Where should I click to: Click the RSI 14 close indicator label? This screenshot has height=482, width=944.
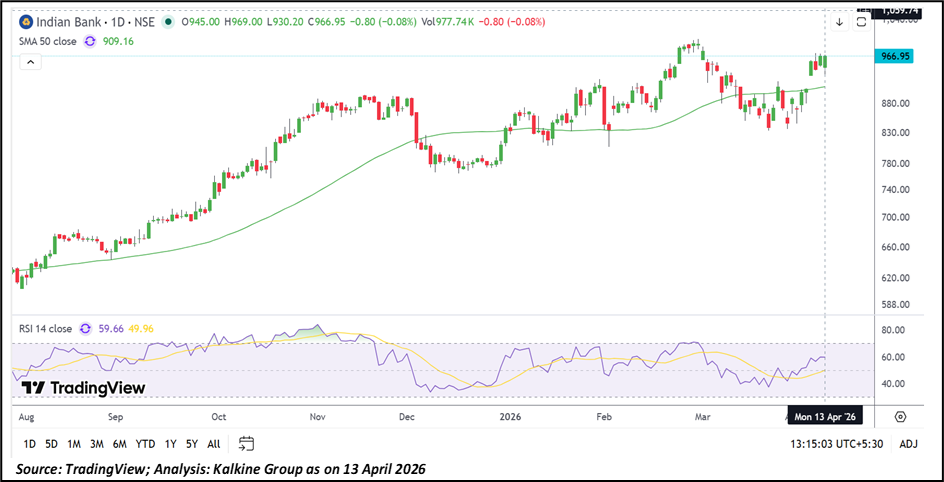tap(45, 327)
